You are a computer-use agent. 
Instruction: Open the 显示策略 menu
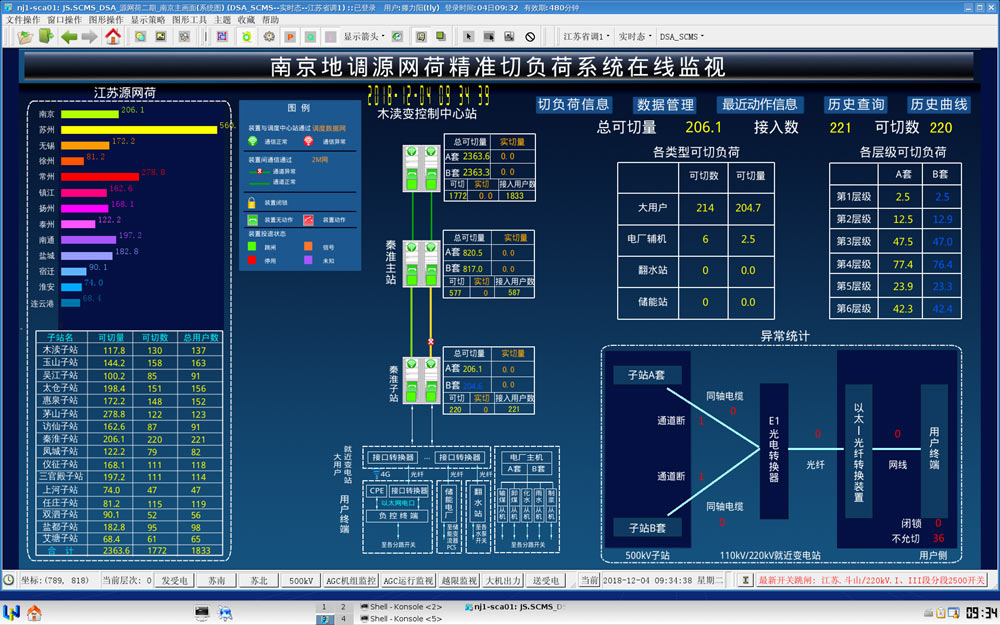[x=148, y=20]
